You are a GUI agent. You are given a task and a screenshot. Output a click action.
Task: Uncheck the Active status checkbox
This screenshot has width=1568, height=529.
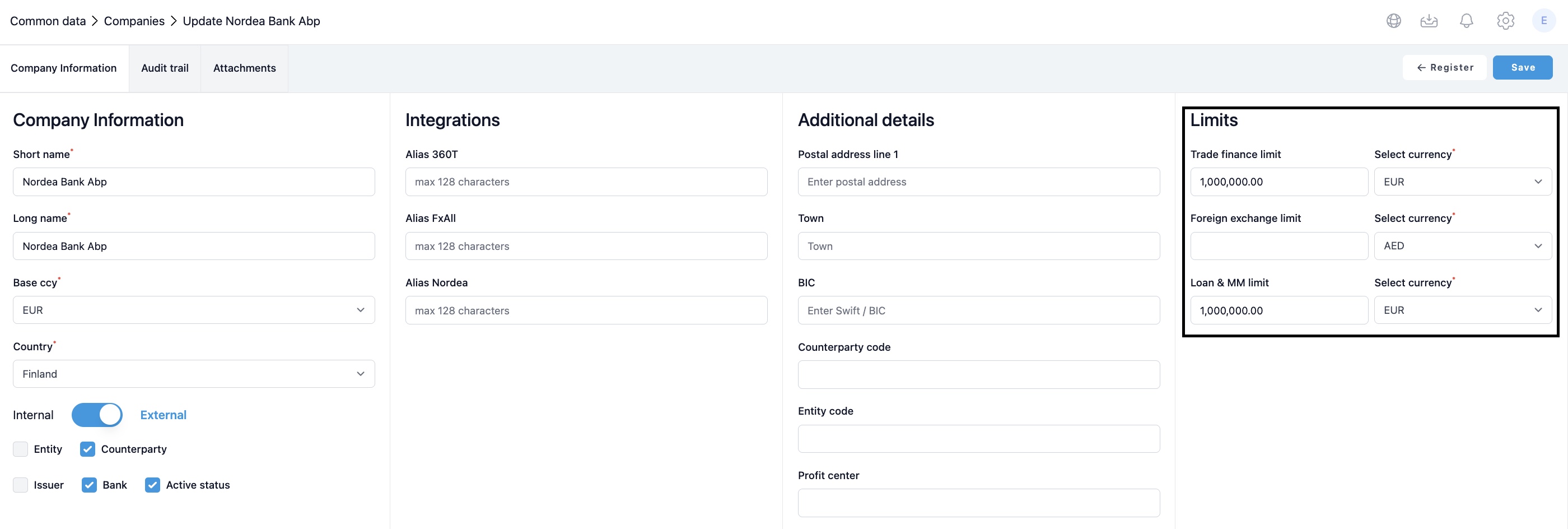[x=153, y=485]
